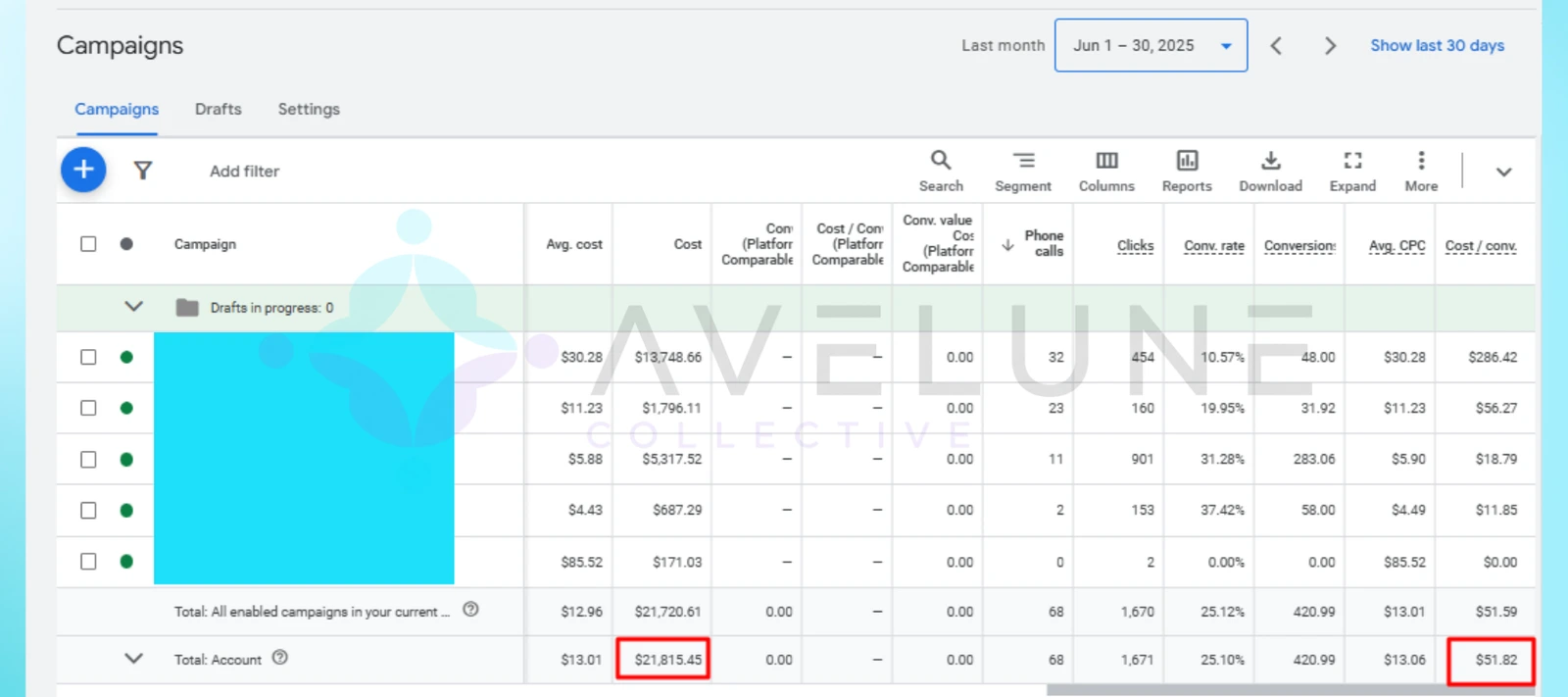
Task: Click the Add filter field
Action: click(244, 172)
